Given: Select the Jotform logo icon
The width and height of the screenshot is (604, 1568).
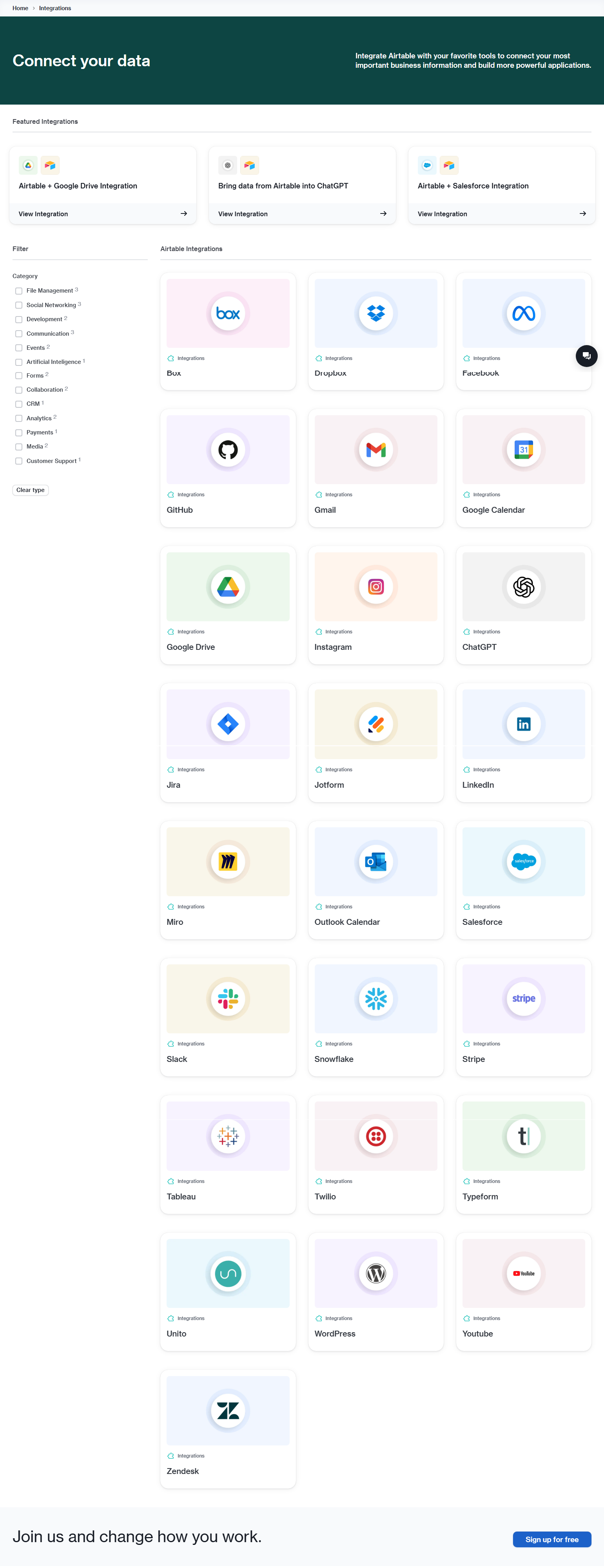Looking at the screenshot, I should click(375, 724).
